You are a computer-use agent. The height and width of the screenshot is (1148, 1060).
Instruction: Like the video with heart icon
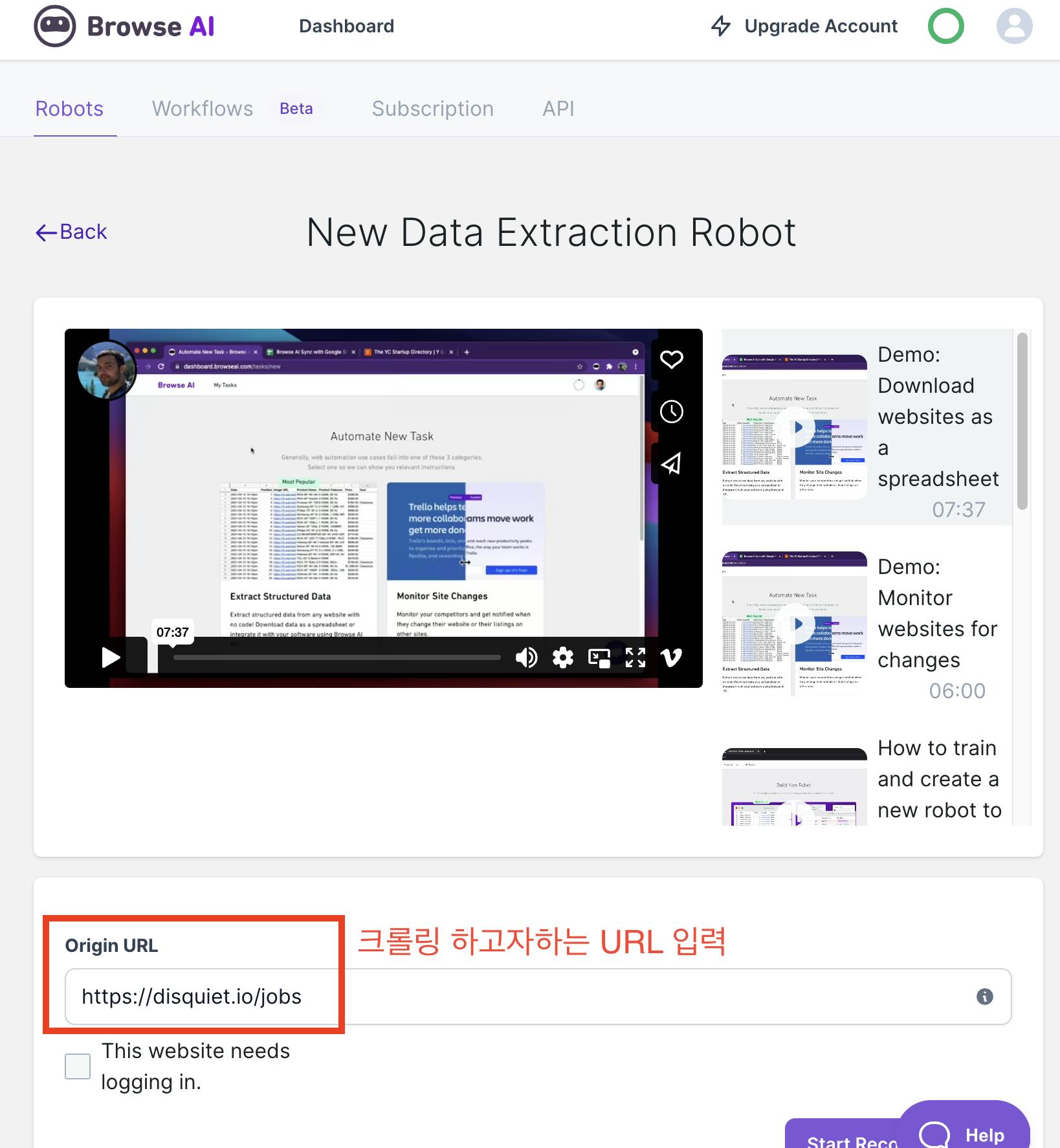tap(671, 359)
